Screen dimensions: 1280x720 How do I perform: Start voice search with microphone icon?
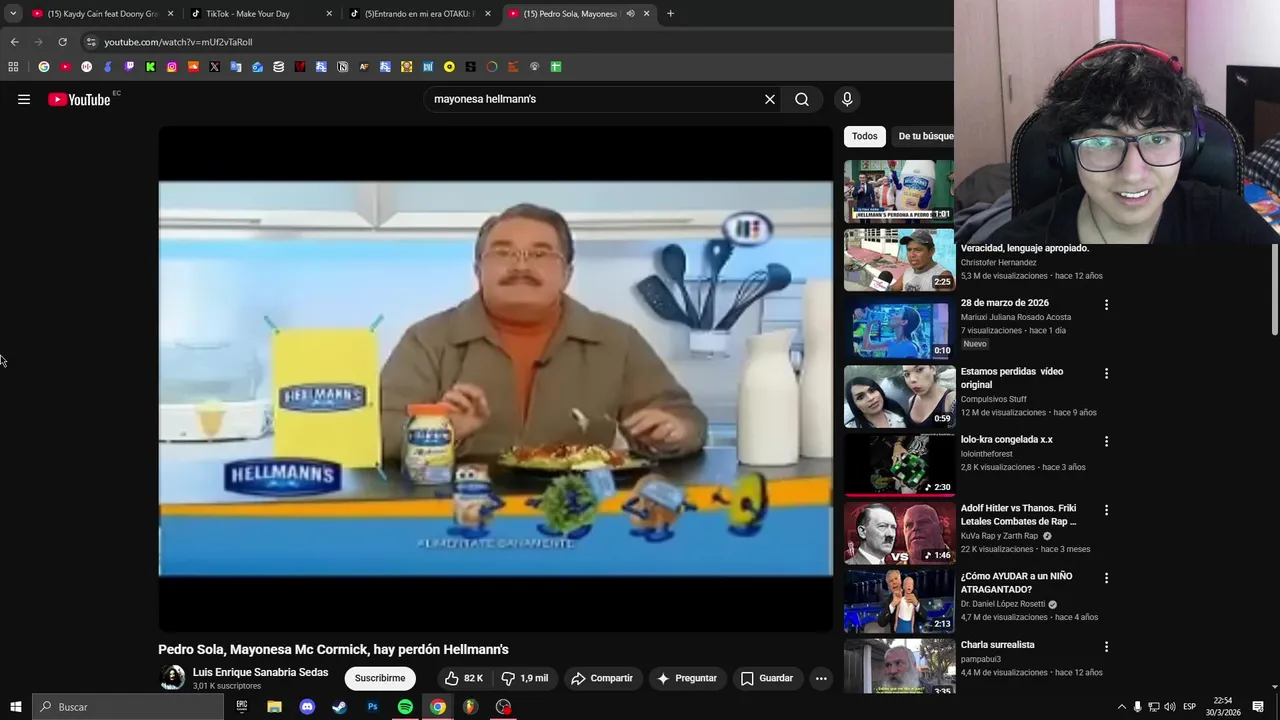847,99
